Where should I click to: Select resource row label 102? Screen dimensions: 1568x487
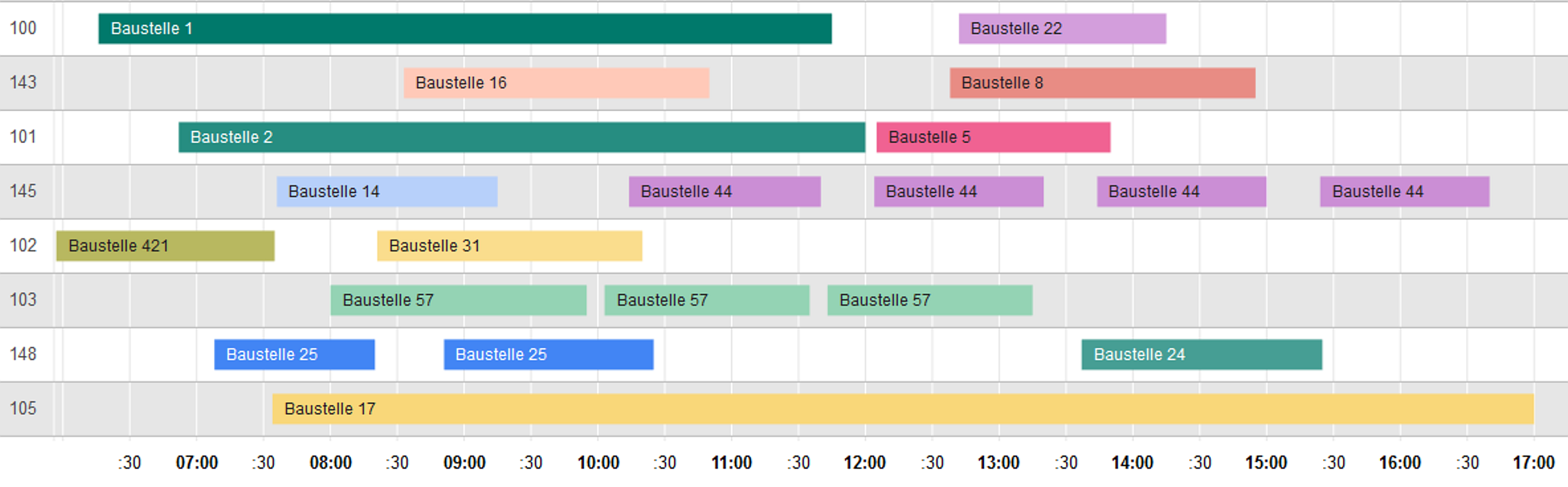click(x=23, y=245)
